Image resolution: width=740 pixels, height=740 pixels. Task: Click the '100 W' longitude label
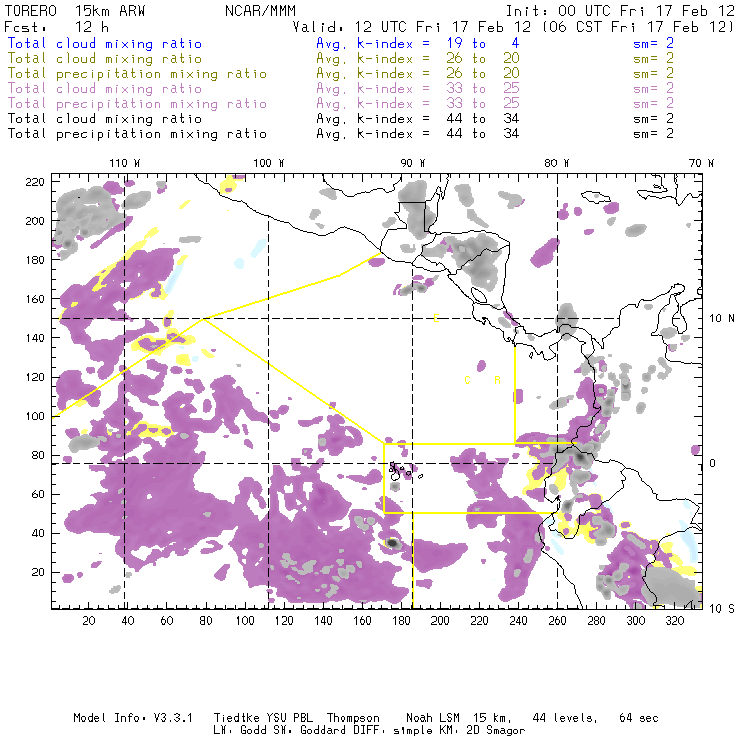pyautogui.click(x=269, y=163)
